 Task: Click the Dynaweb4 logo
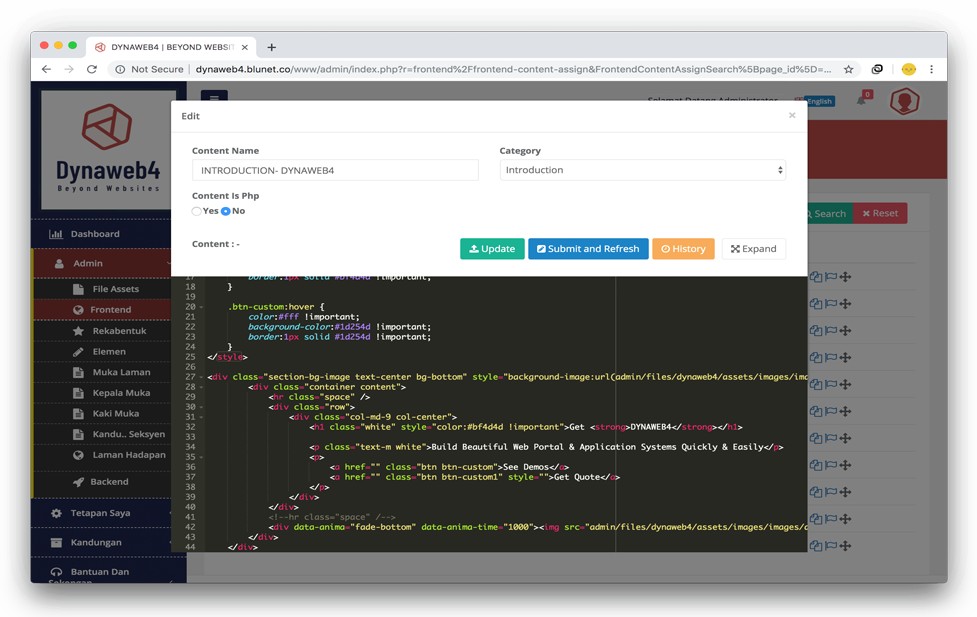coord(108,149)
